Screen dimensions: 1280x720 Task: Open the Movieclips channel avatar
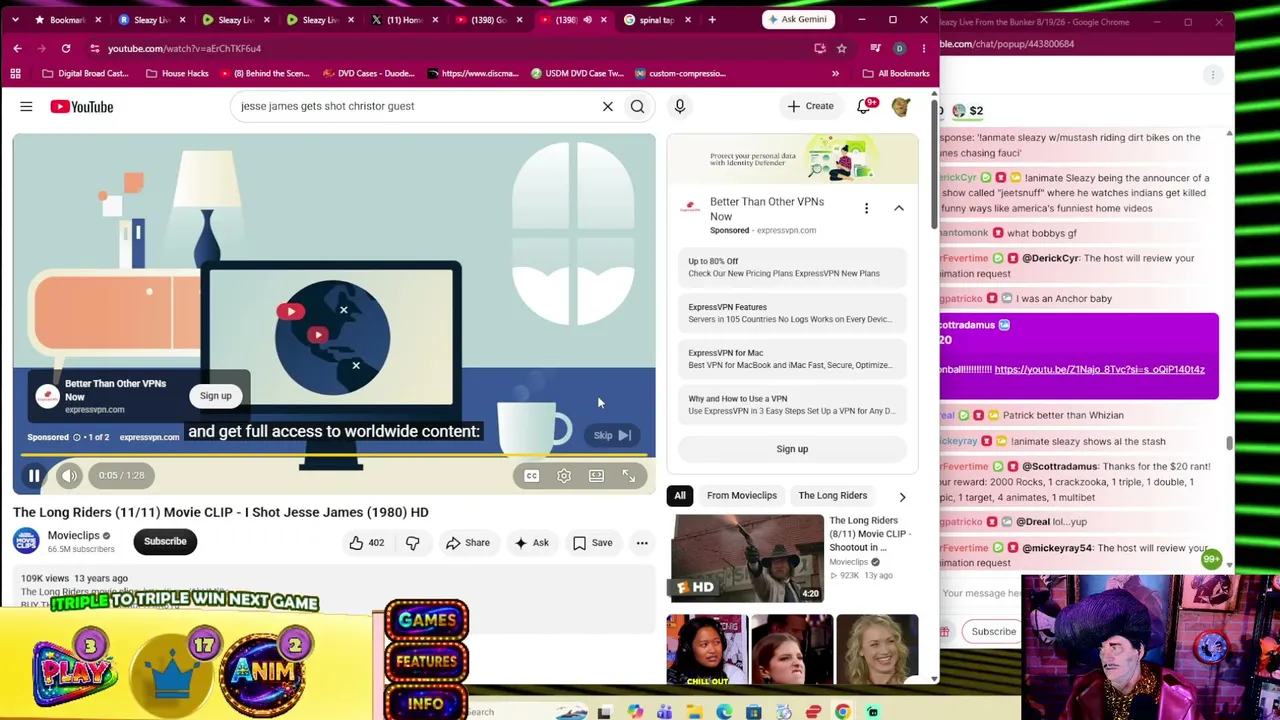point(26,541)
